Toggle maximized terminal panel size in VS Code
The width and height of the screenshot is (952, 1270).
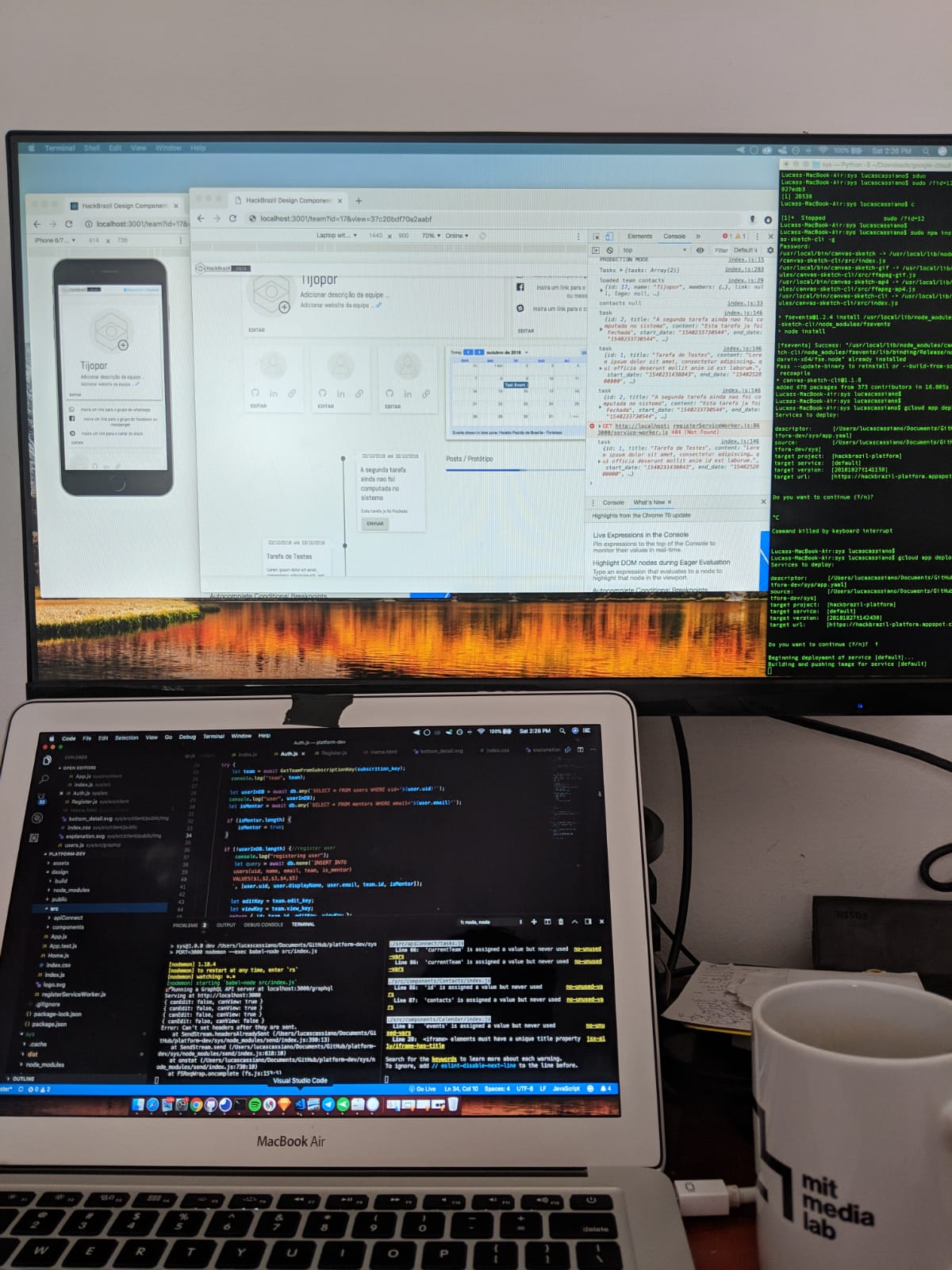574,922
